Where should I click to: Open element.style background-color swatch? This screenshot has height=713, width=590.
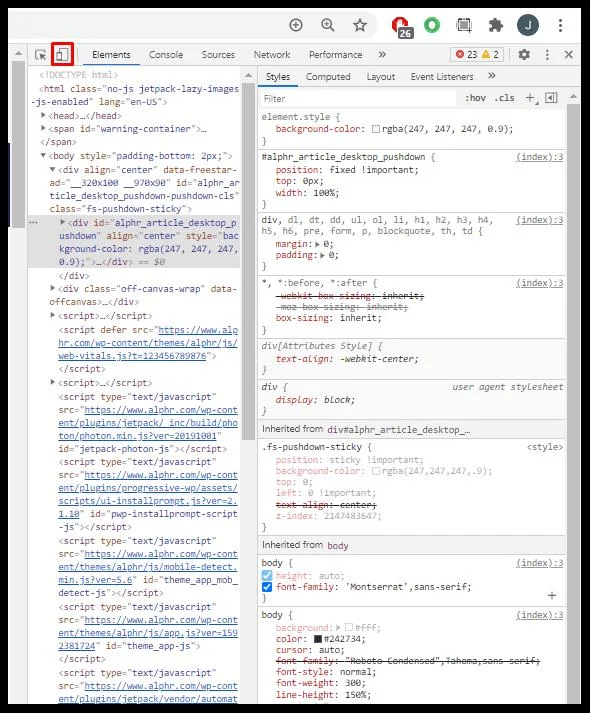click(x=375, y=129)
